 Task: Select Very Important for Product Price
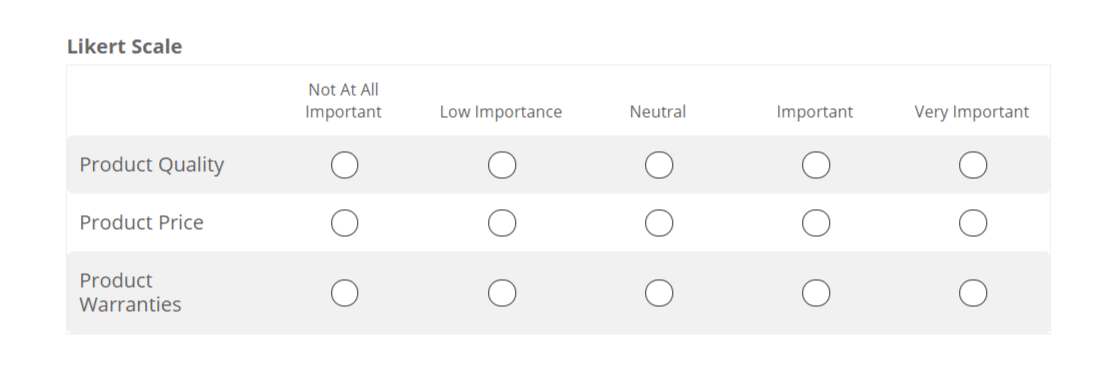pyautogui.click(x=973, y=223)
